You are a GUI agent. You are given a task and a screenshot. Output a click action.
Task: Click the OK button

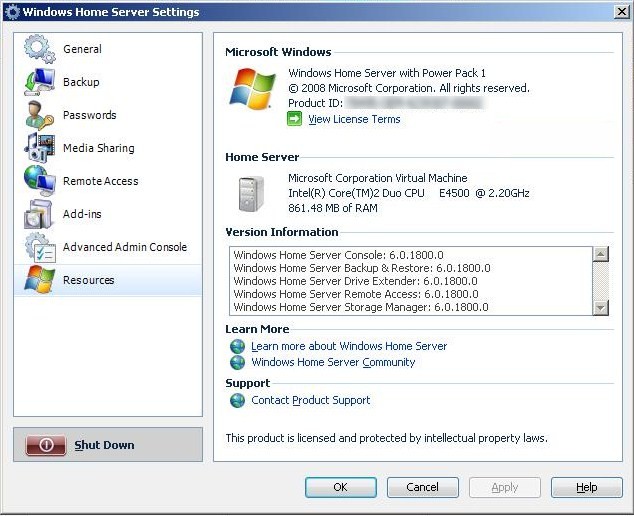(x=340, y=487)
